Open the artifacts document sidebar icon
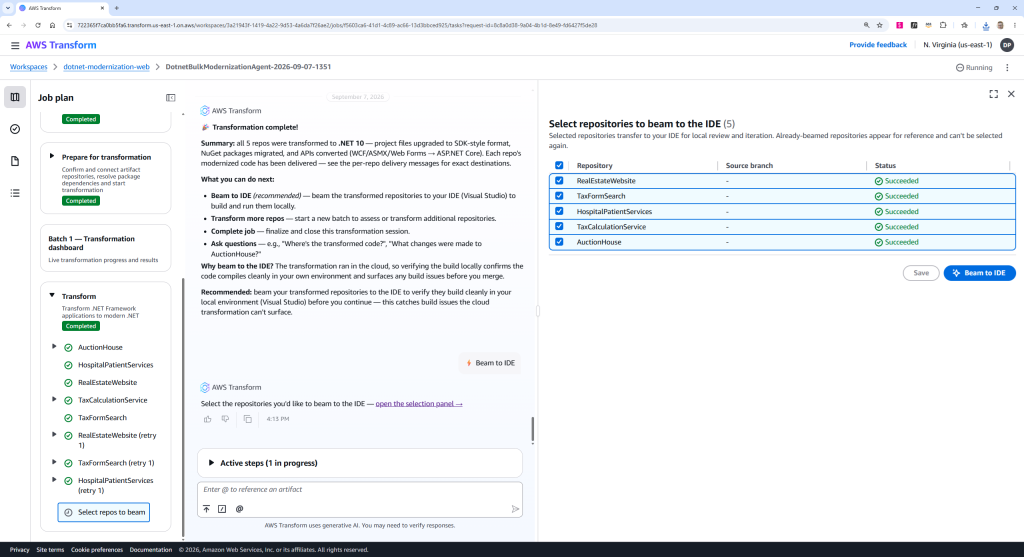The image size is (1024, 557). tap(15, 161)
